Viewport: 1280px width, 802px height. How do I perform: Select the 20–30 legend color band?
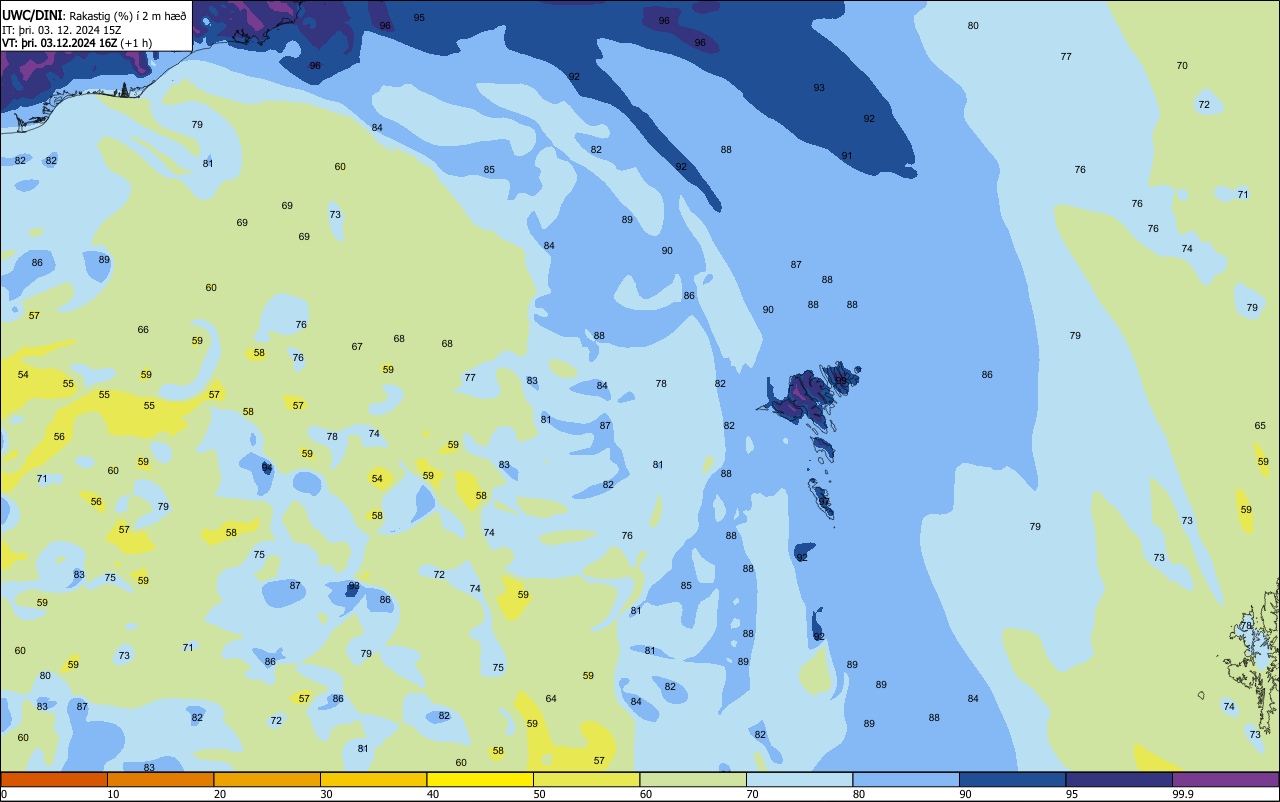click(267, 779)
